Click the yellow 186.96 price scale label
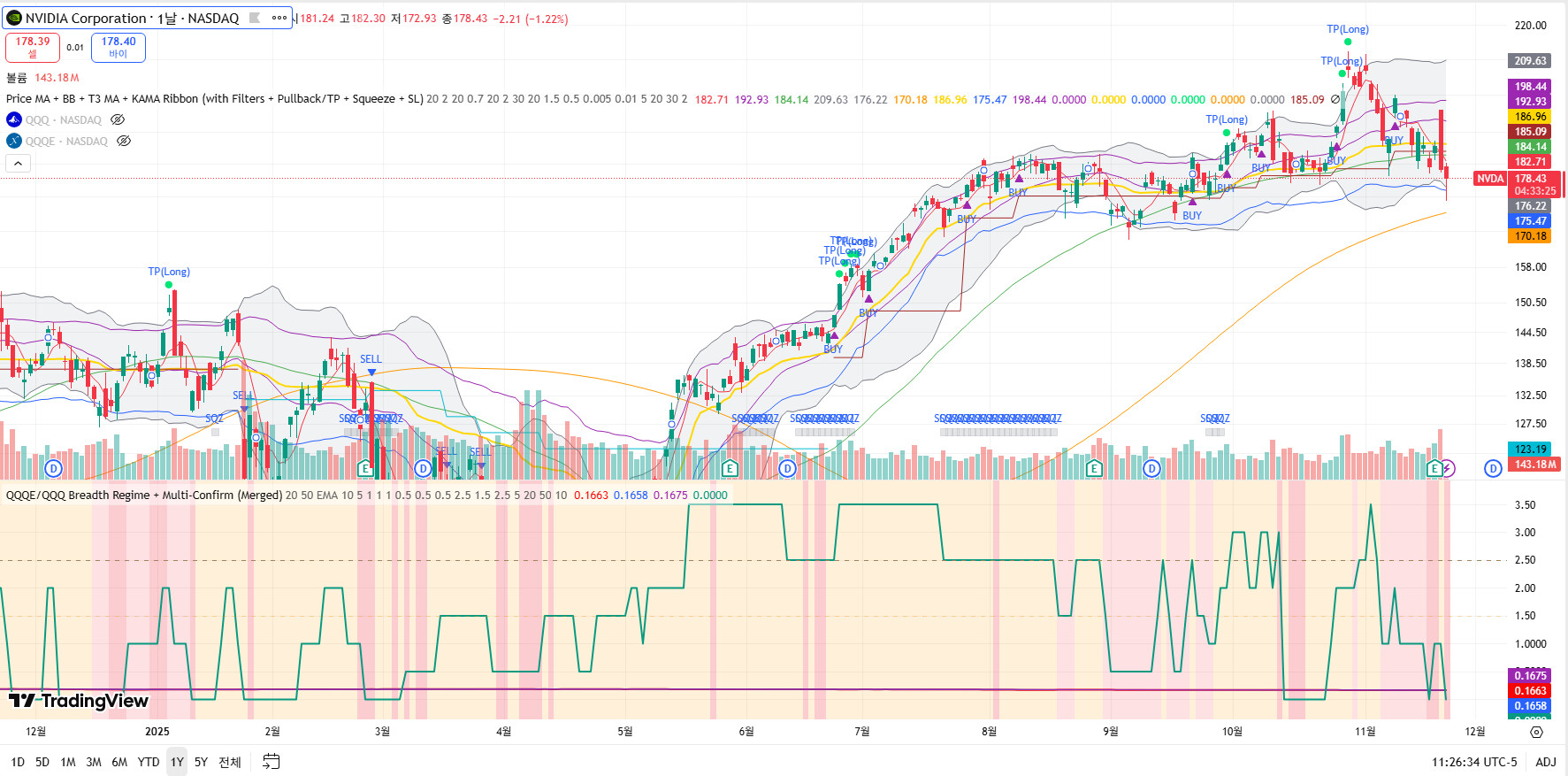This screenshot has width=1568, height=776. (x=1530, y=117)
